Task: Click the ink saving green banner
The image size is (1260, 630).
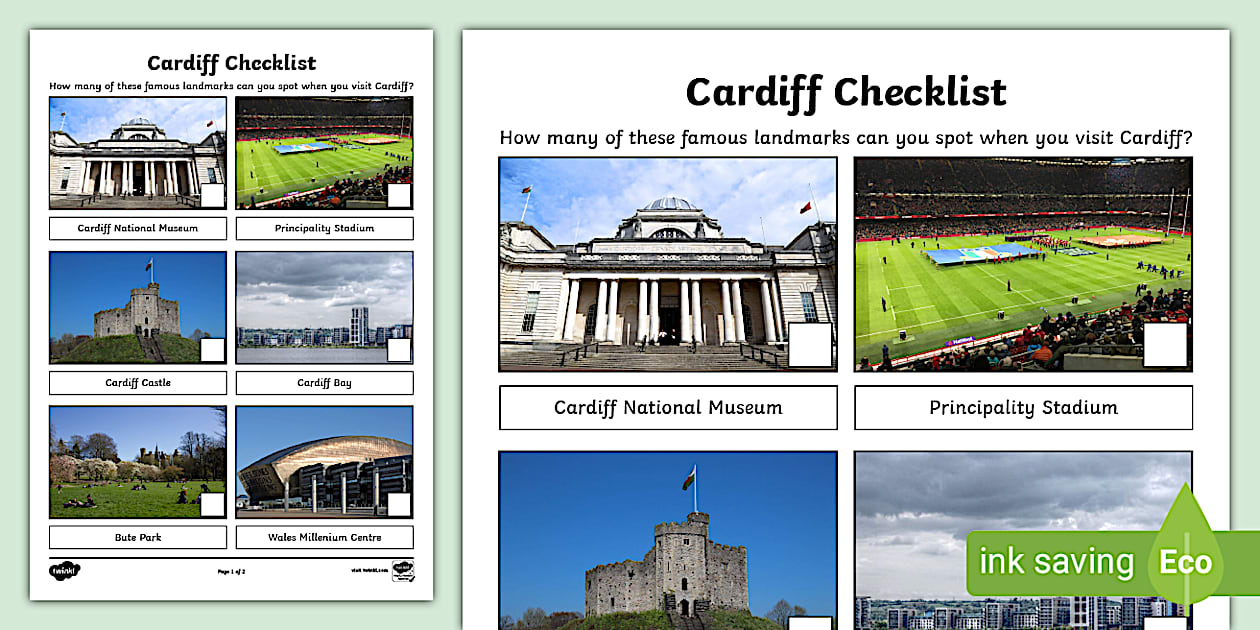Action: [x=1055, y=563]
